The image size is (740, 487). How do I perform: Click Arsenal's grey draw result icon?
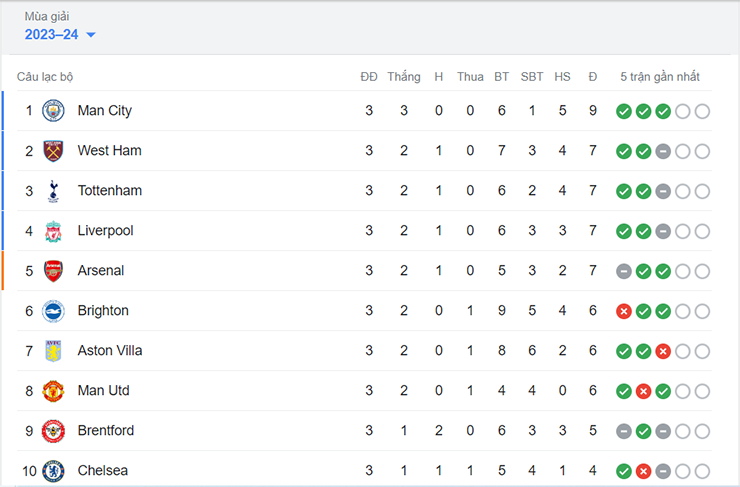pos(623,271)
